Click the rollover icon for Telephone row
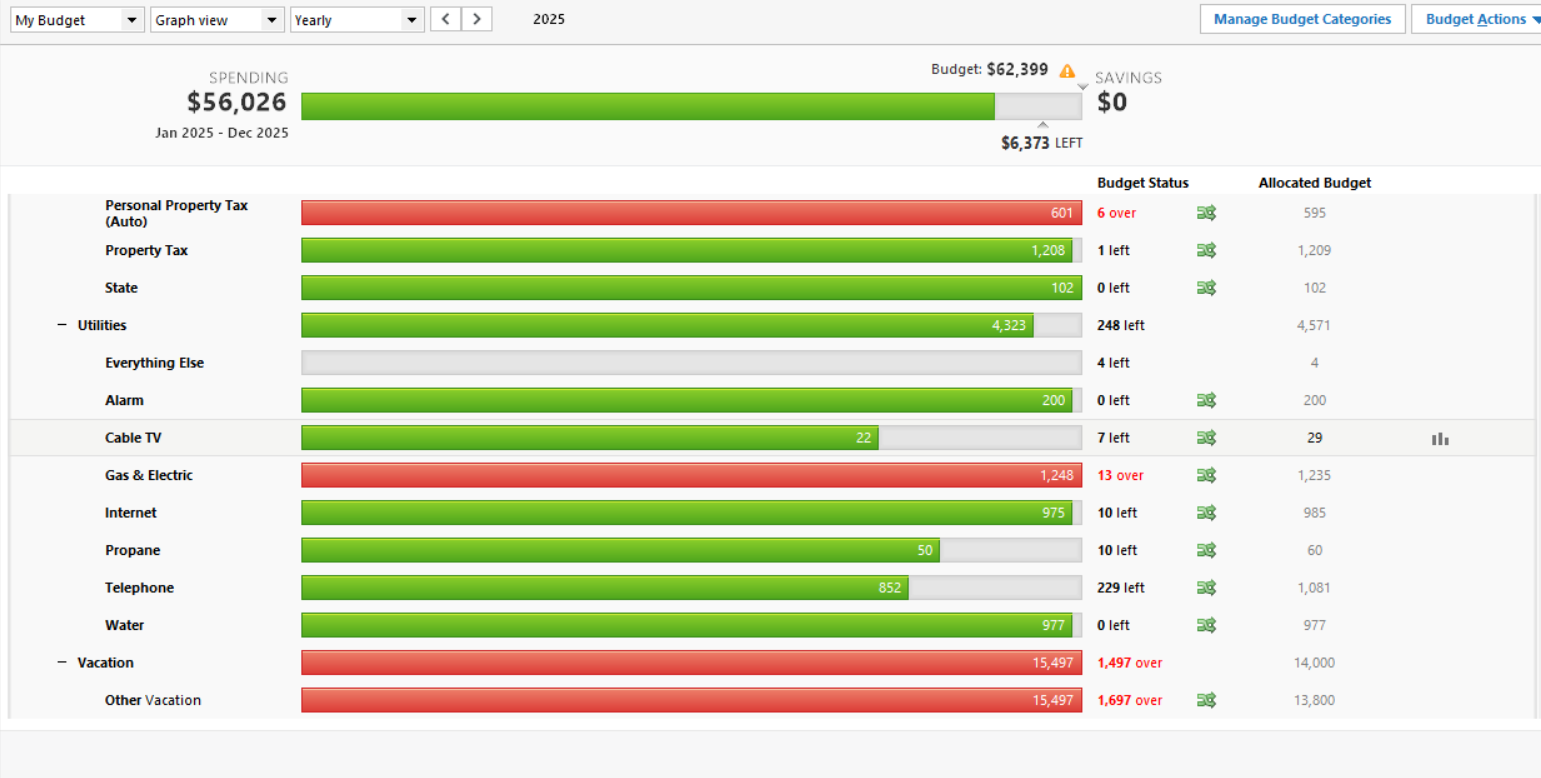Image resolution: width=1541 pixels, height=778 pixels. point(1206,588)
